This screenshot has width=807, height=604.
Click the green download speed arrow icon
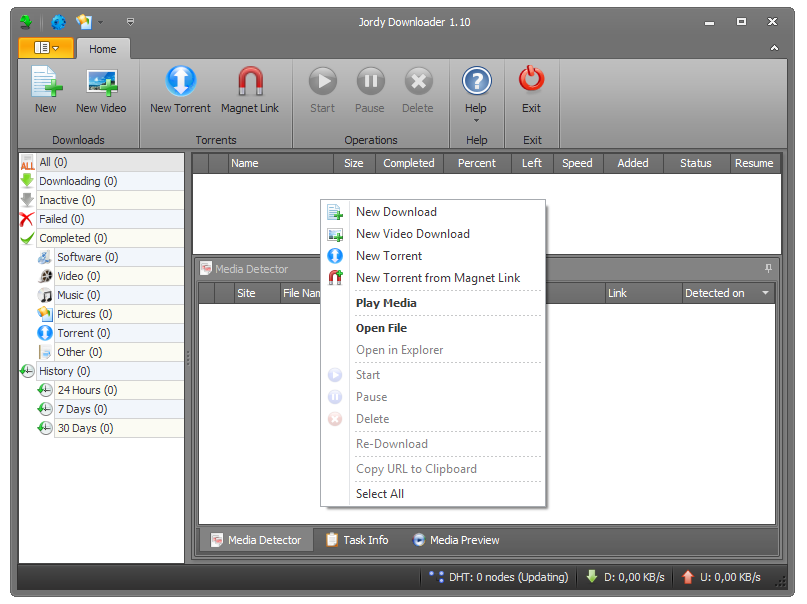[x=592, y=577]
